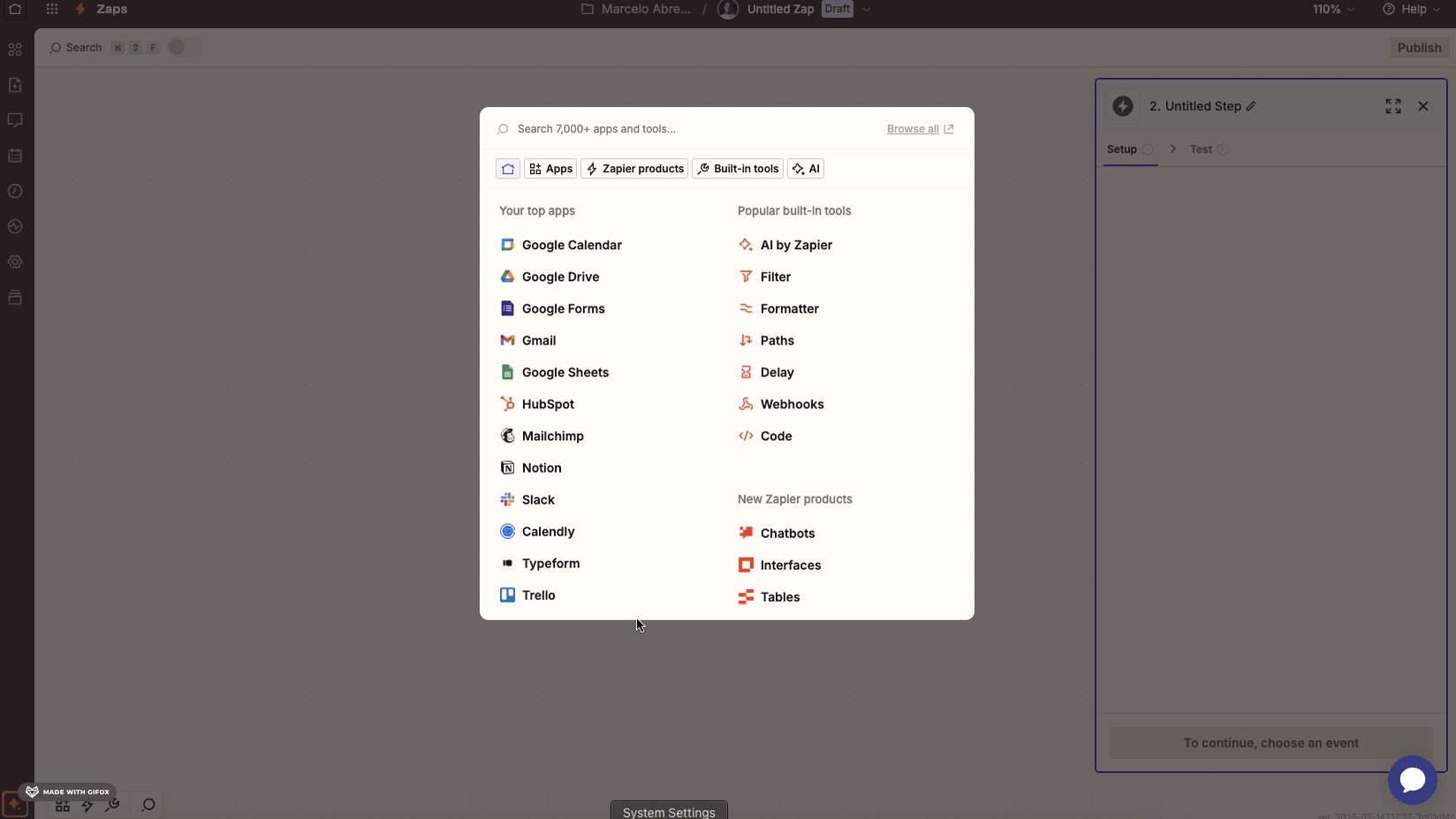1456x819 pixels.
Task: Select Gmail from your top apps
Action: tap(539, 340)
